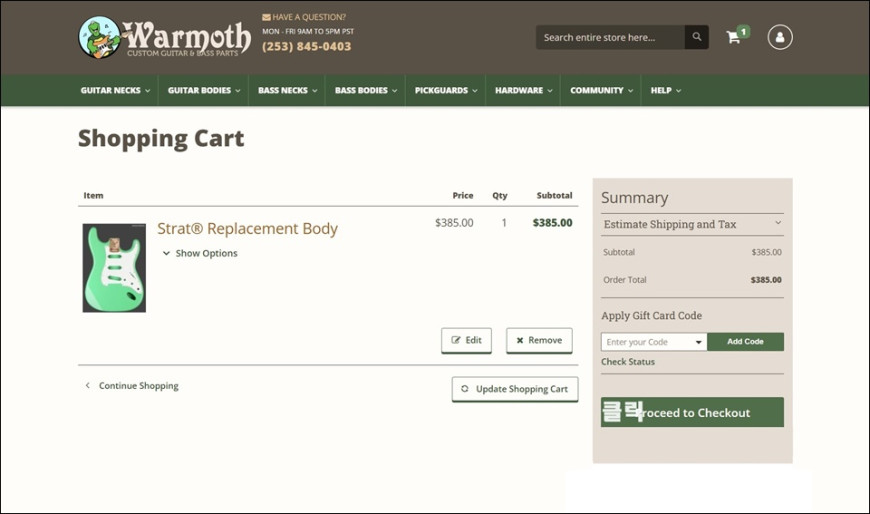870x514 pixels.
Task: Expand Estimate Shipping and Tax
Action: pyautogui.click(x=692, y=224)
